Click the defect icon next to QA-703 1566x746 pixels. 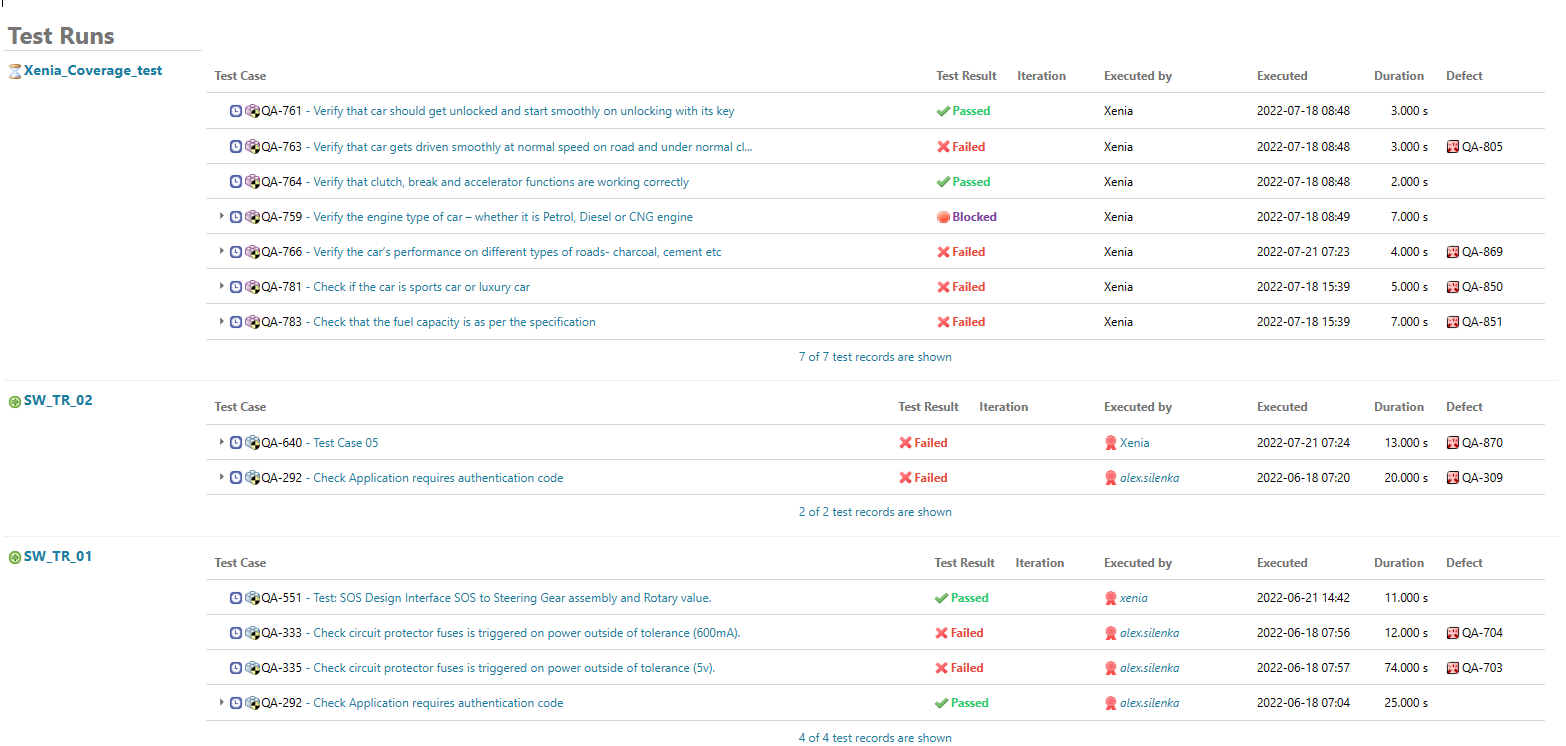[x=1453, y=668]
